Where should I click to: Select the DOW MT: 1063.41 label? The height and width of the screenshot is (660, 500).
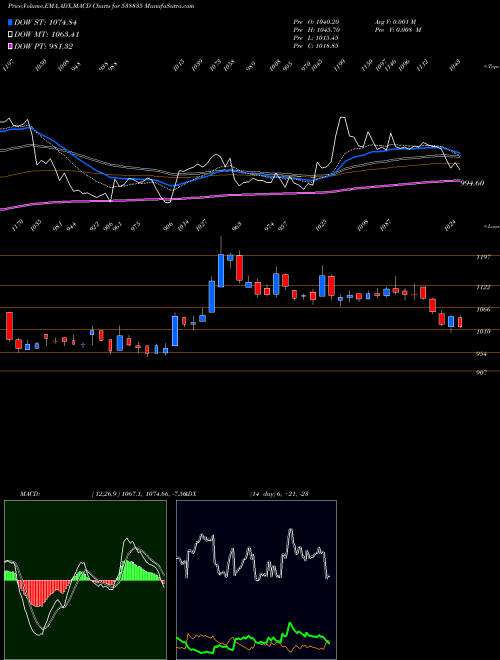(46, 34)
